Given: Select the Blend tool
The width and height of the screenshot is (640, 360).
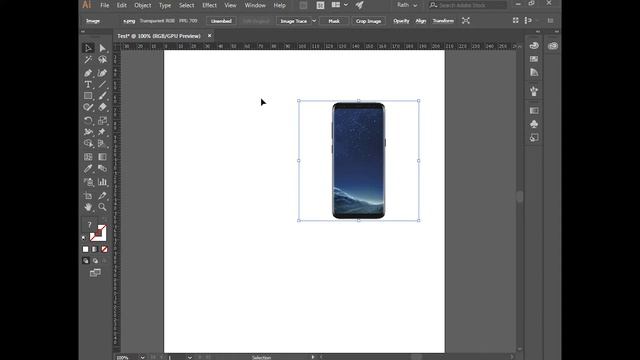Looking at the screenshot, I should tap(102, 169).
